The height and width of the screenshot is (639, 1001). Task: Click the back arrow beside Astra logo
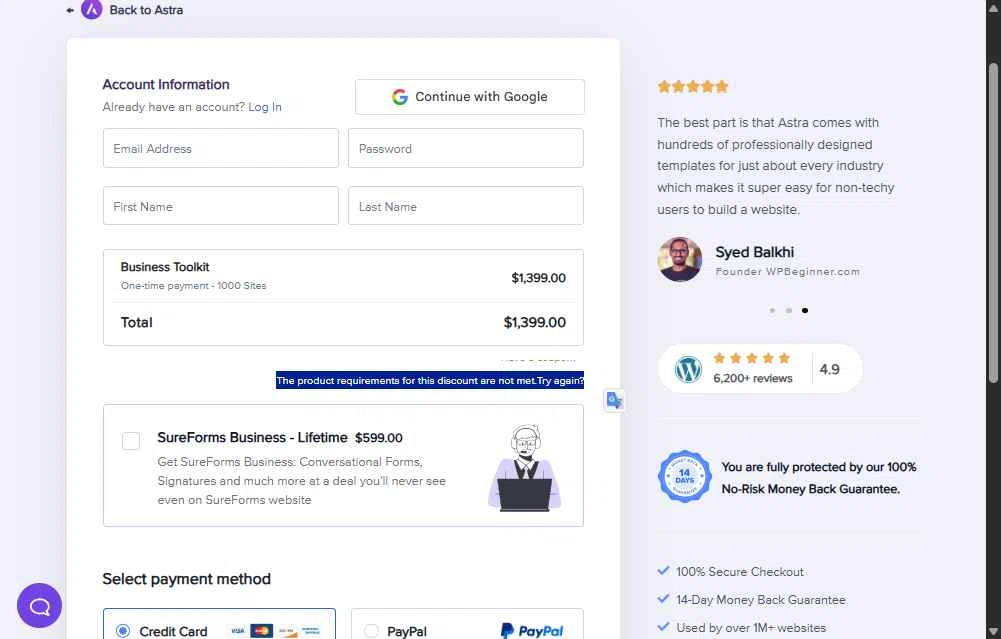click(70, 10)
